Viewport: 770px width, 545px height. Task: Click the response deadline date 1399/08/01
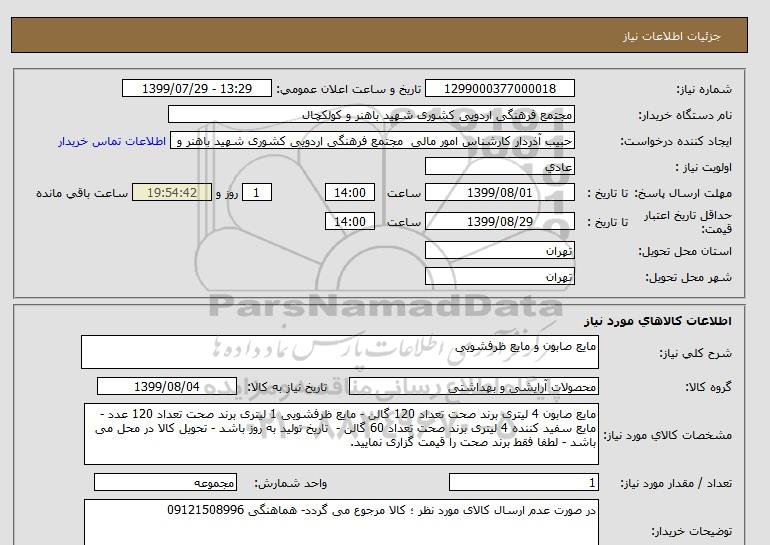[499, 192]
